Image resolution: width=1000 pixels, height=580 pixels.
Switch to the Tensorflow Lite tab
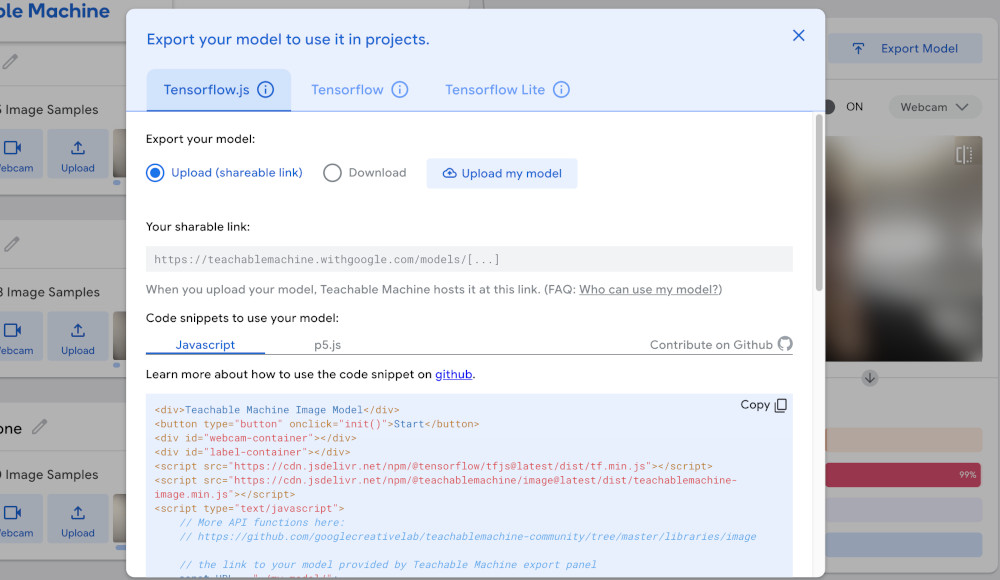point(507,90)
